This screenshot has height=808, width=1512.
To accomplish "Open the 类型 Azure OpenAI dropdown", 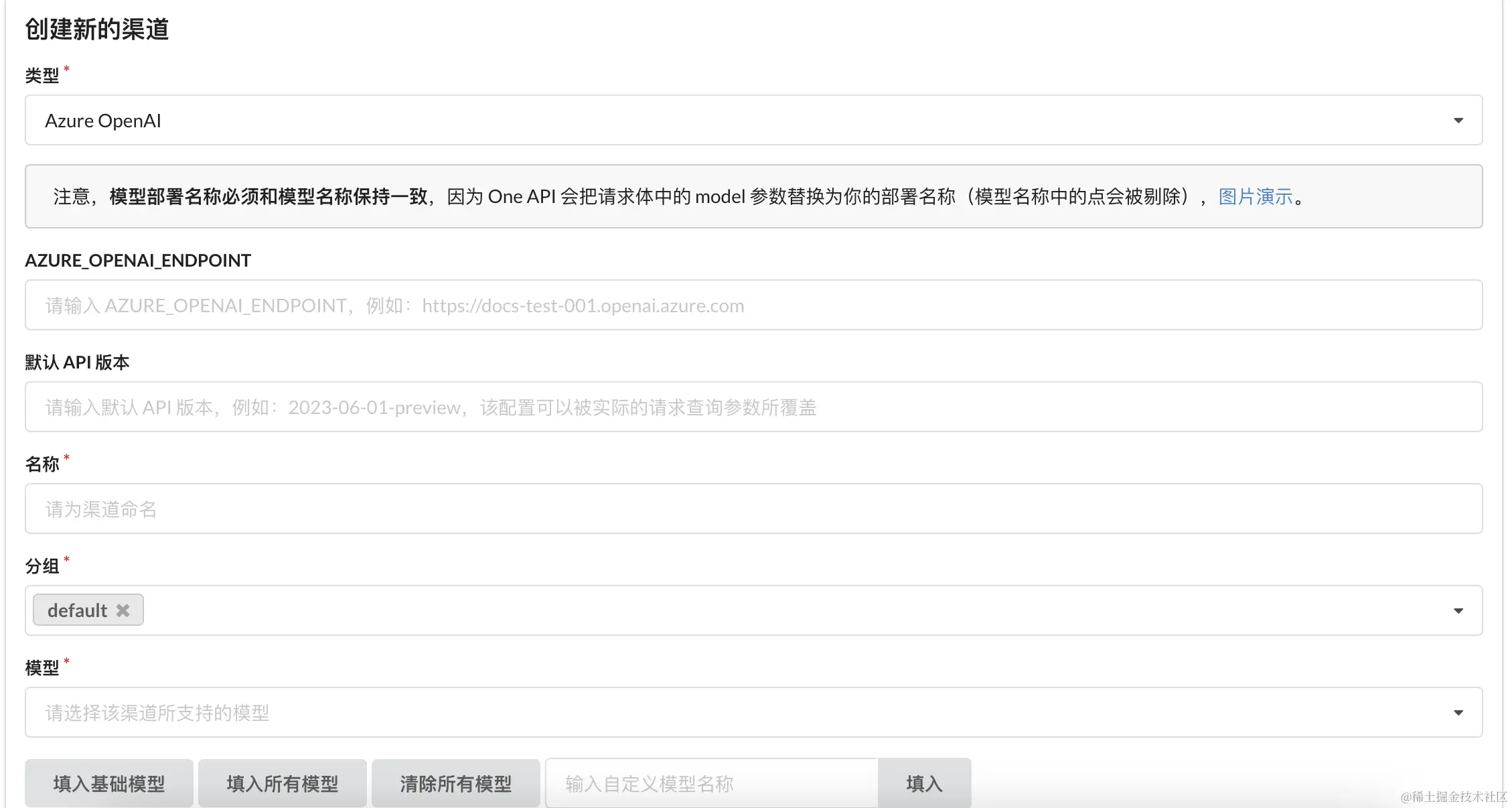I will 737,121.
